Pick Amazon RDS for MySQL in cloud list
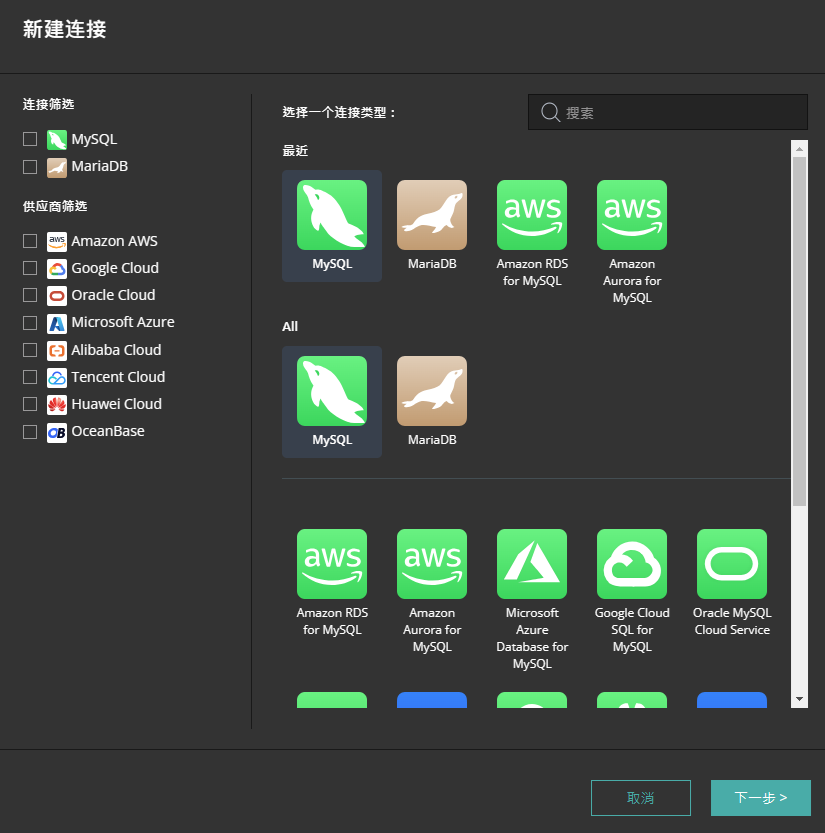Screen dimensions: 825x833 (331, 583)
